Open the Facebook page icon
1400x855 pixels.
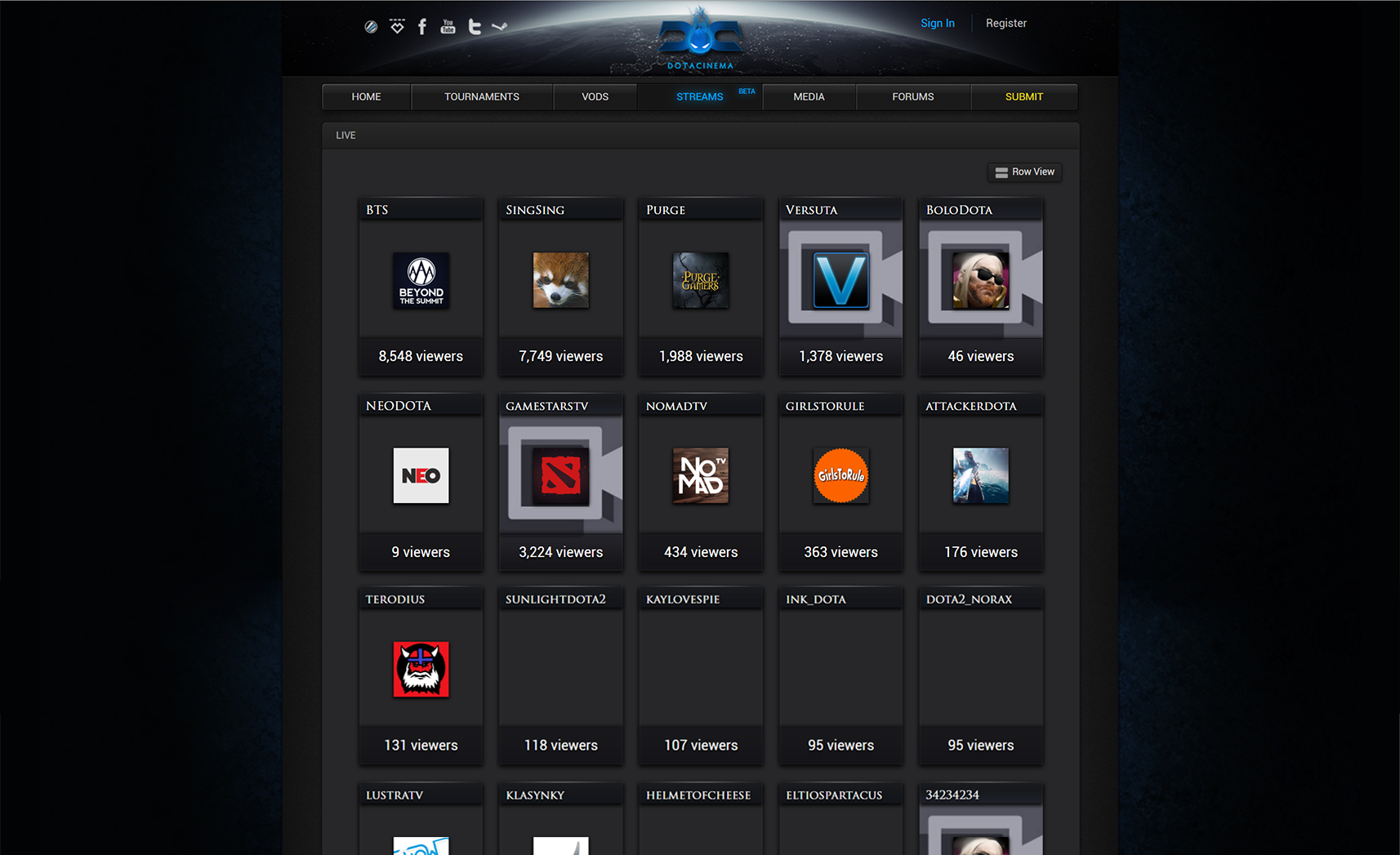422,27
